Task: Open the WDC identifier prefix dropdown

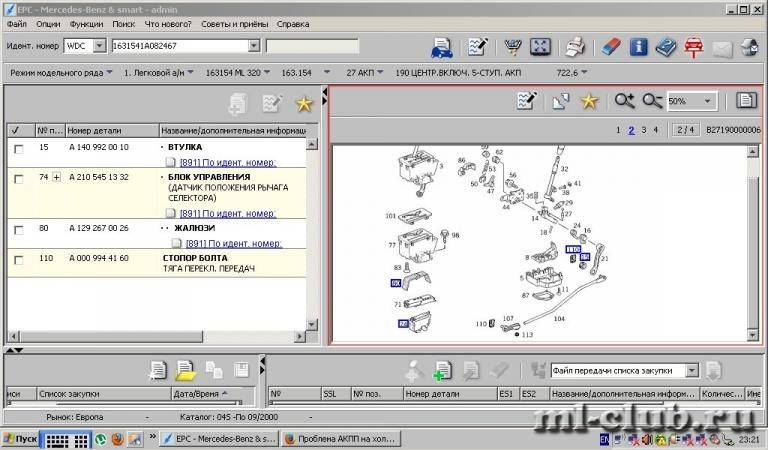Action: coord(99,46)
